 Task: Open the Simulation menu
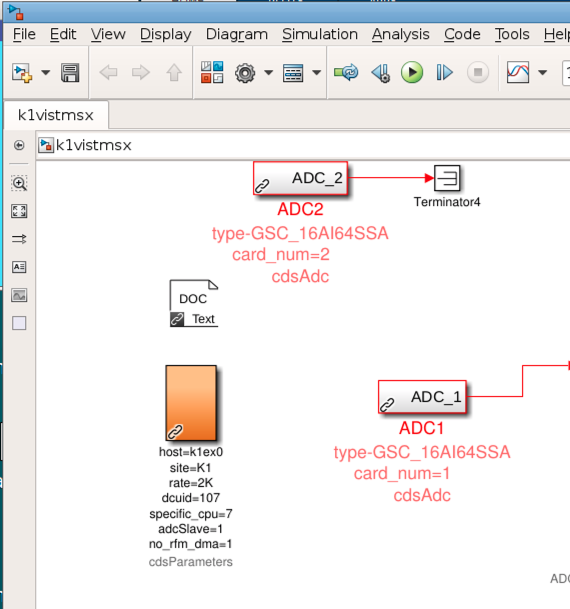coord(320,35)
